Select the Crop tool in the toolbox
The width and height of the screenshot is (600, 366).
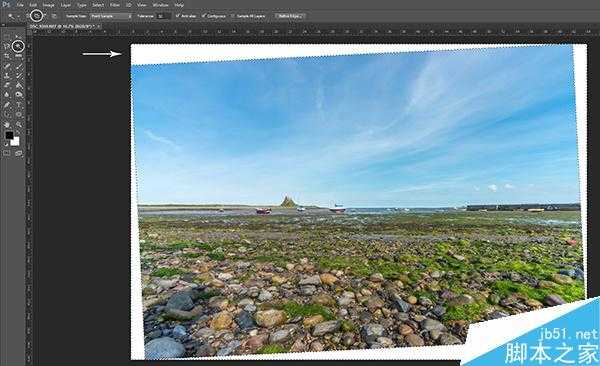coord(7,56)
